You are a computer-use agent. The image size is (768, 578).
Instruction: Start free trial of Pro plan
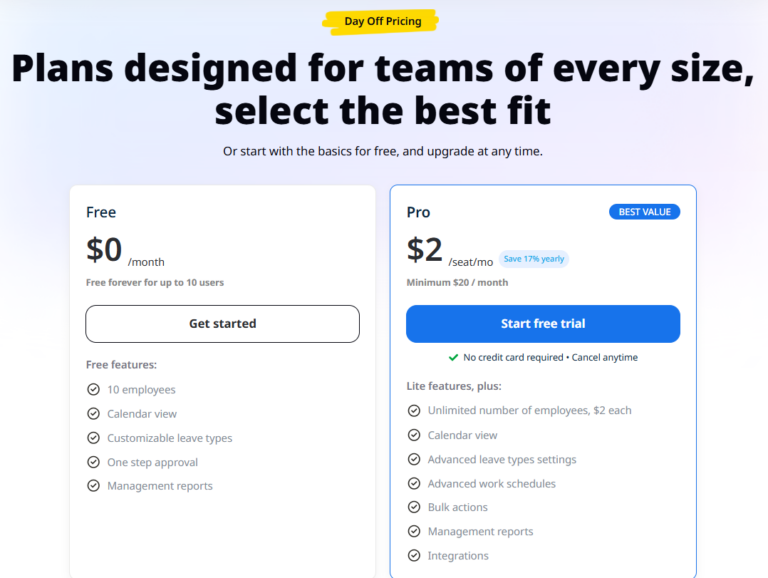(x=543, y=324)
